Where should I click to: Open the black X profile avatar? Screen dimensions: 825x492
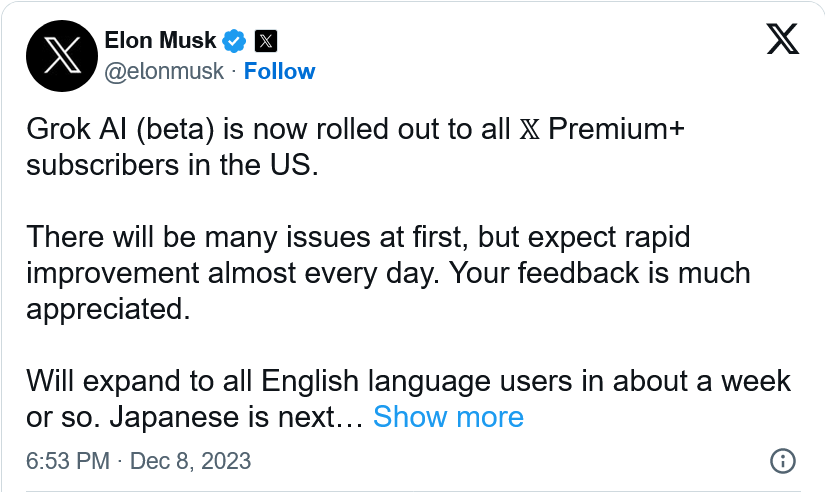(x=62, y=56)
